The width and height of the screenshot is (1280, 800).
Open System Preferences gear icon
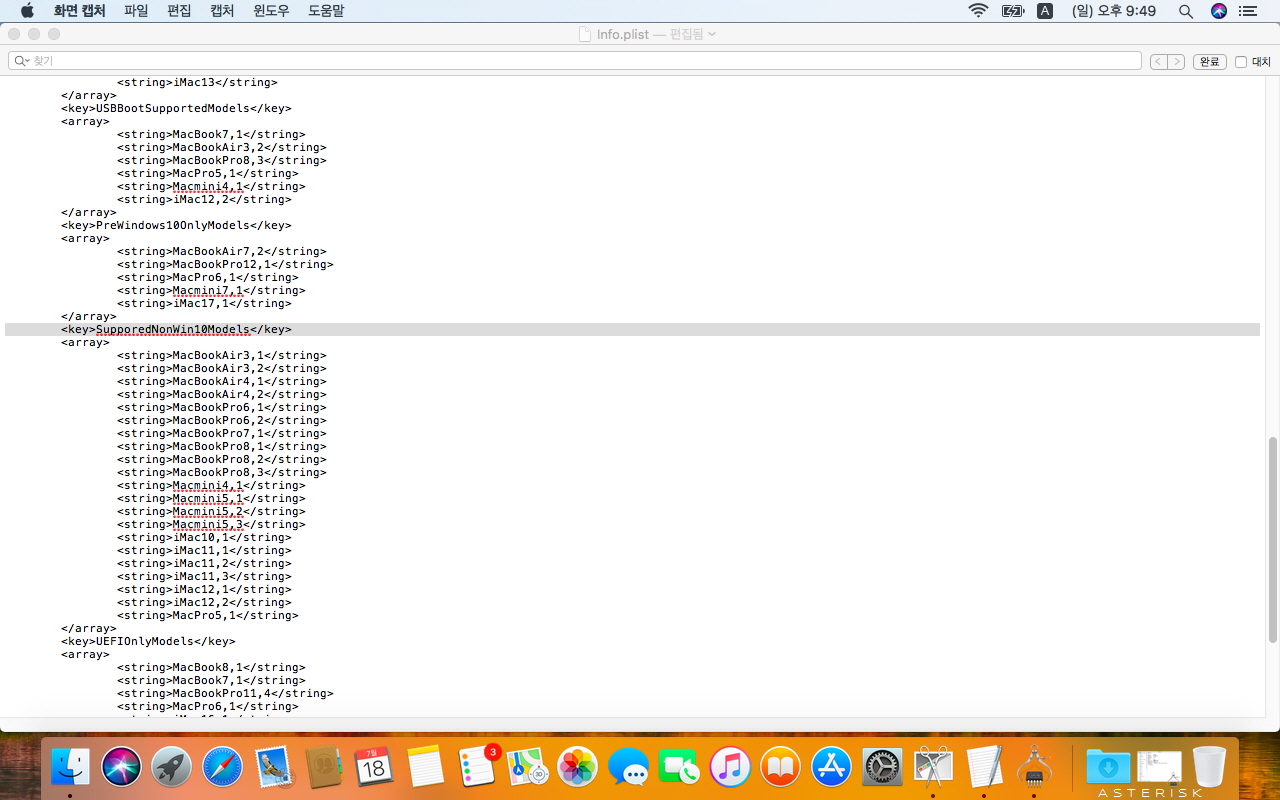(x=882, y=768)
